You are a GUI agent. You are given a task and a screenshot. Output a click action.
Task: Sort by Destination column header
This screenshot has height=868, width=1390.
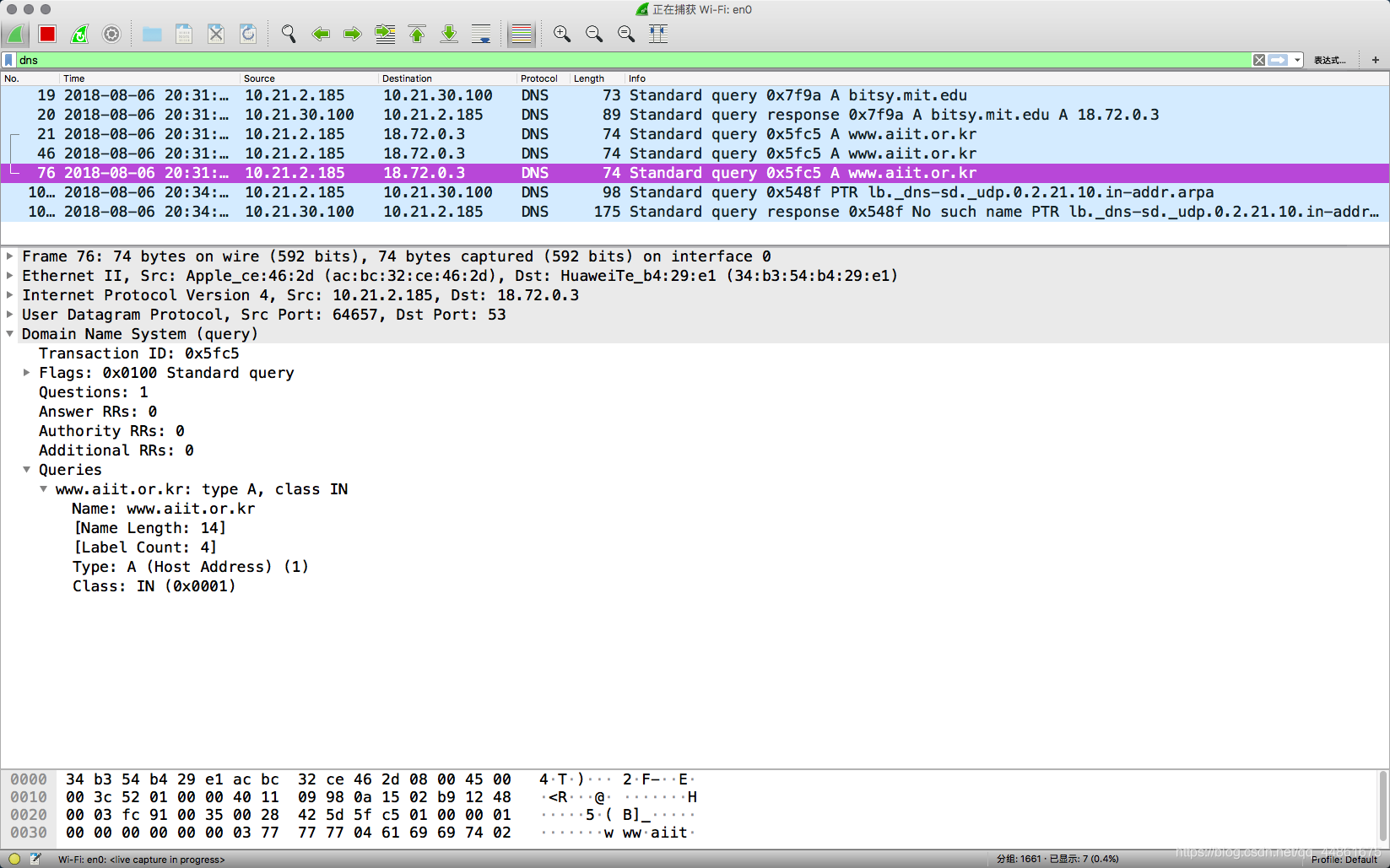(x=448, y=78)
